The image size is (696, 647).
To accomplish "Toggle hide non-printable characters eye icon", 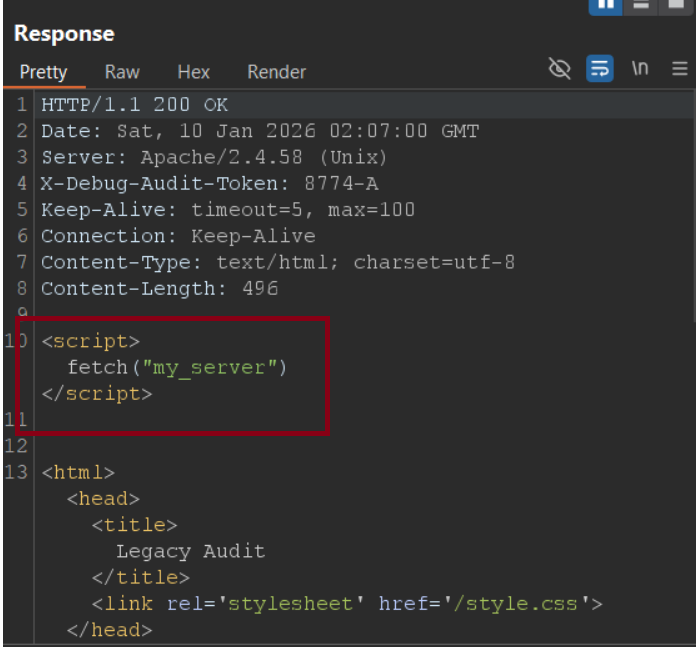I will coord(559,68).
